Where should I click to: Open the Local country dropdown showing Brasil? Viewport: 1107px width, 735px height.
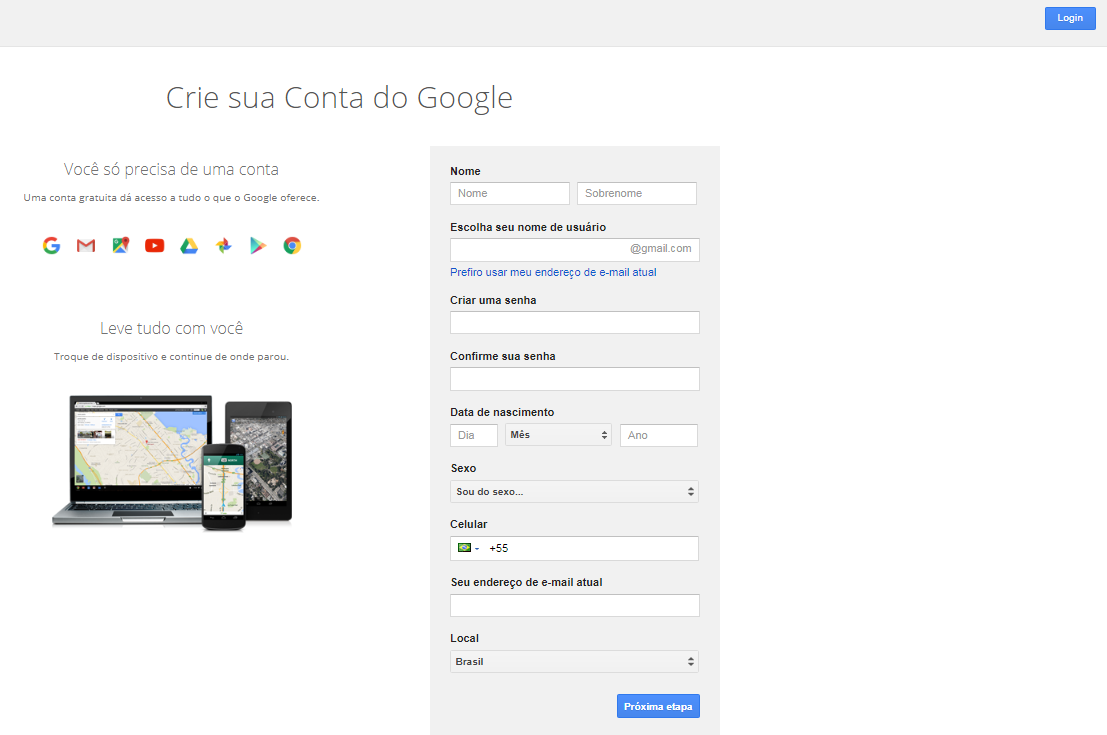(x=574, y=662)
